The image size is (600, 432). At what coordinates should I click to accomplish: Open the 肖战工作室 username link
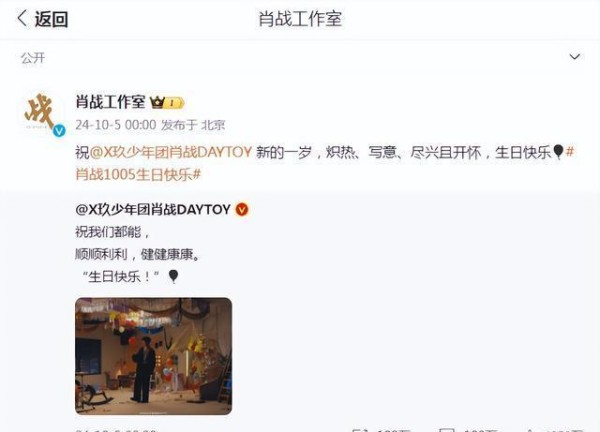[x=110, y=102]
